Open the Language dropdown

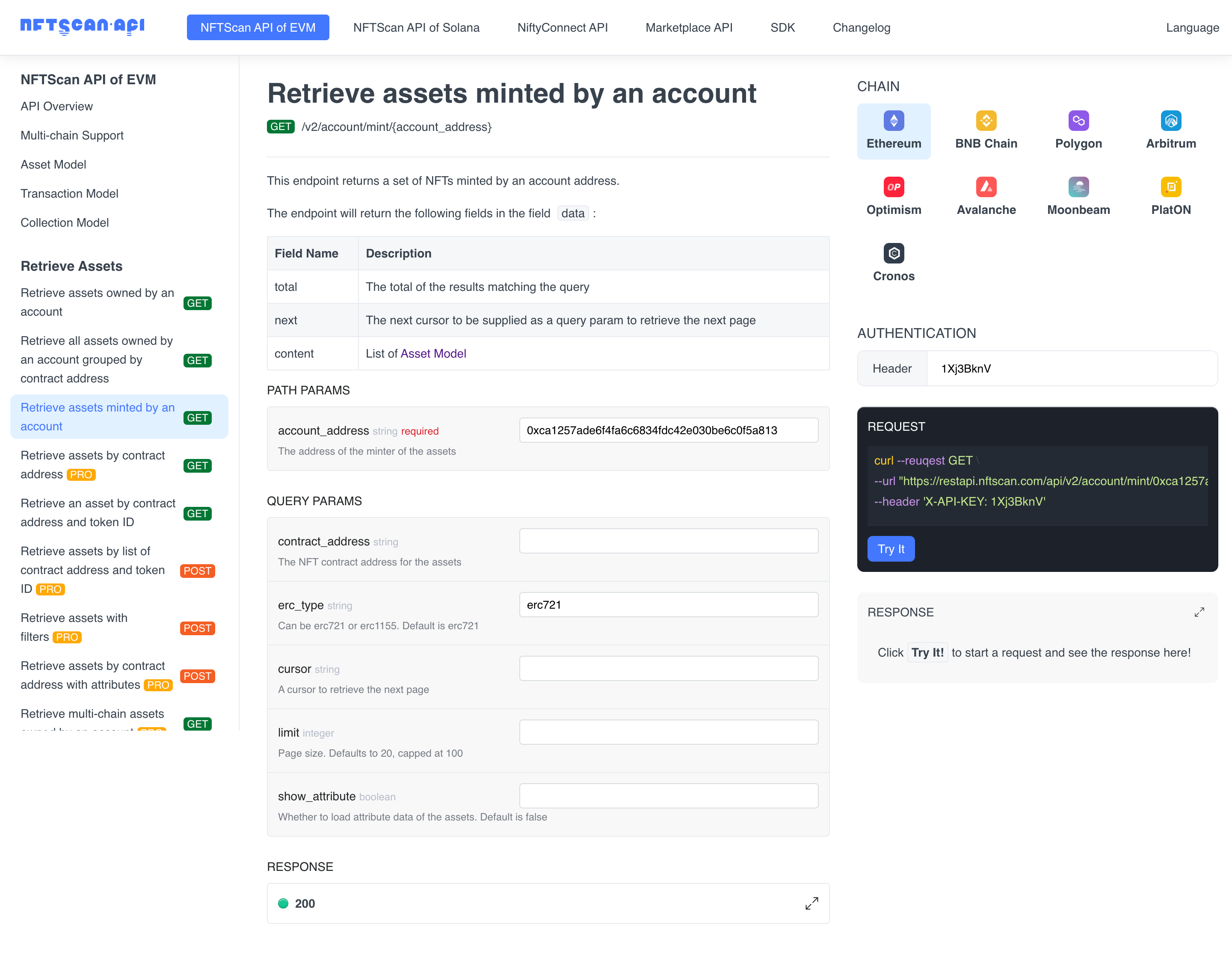click(x=1192, y=28)
